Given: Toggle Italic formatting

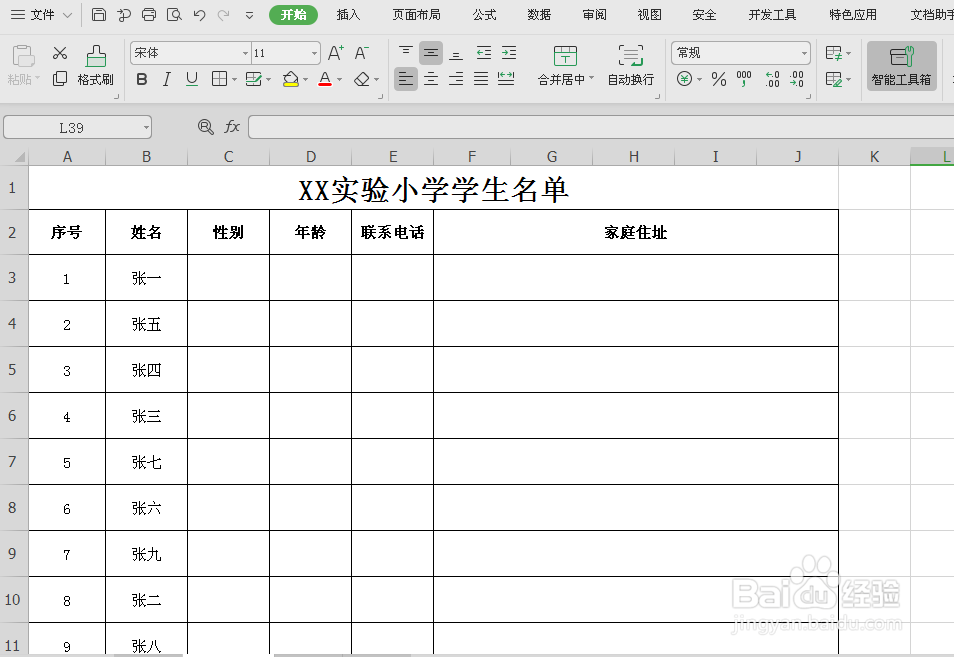Looking at the screenshot, I should click(166, 79).
